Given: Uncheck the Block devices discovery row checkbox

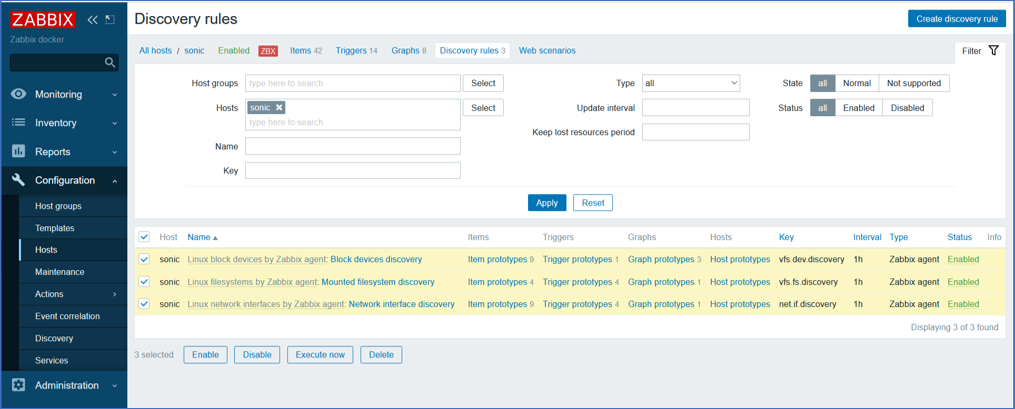Looking at the screenshot, I should (x=144, y=260).
